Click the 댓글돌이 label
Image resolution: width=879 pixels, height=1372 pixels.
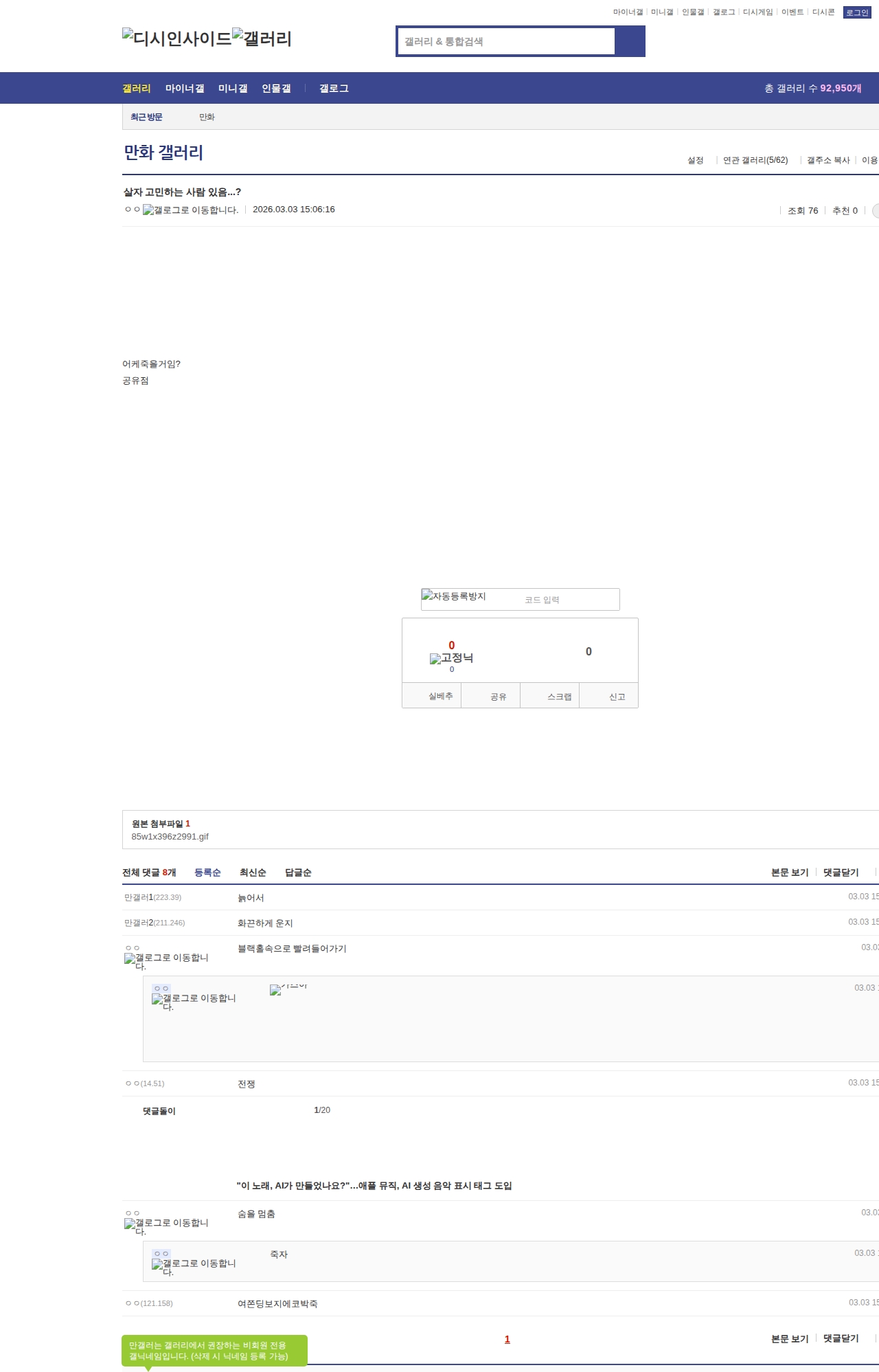point(159,1111)
